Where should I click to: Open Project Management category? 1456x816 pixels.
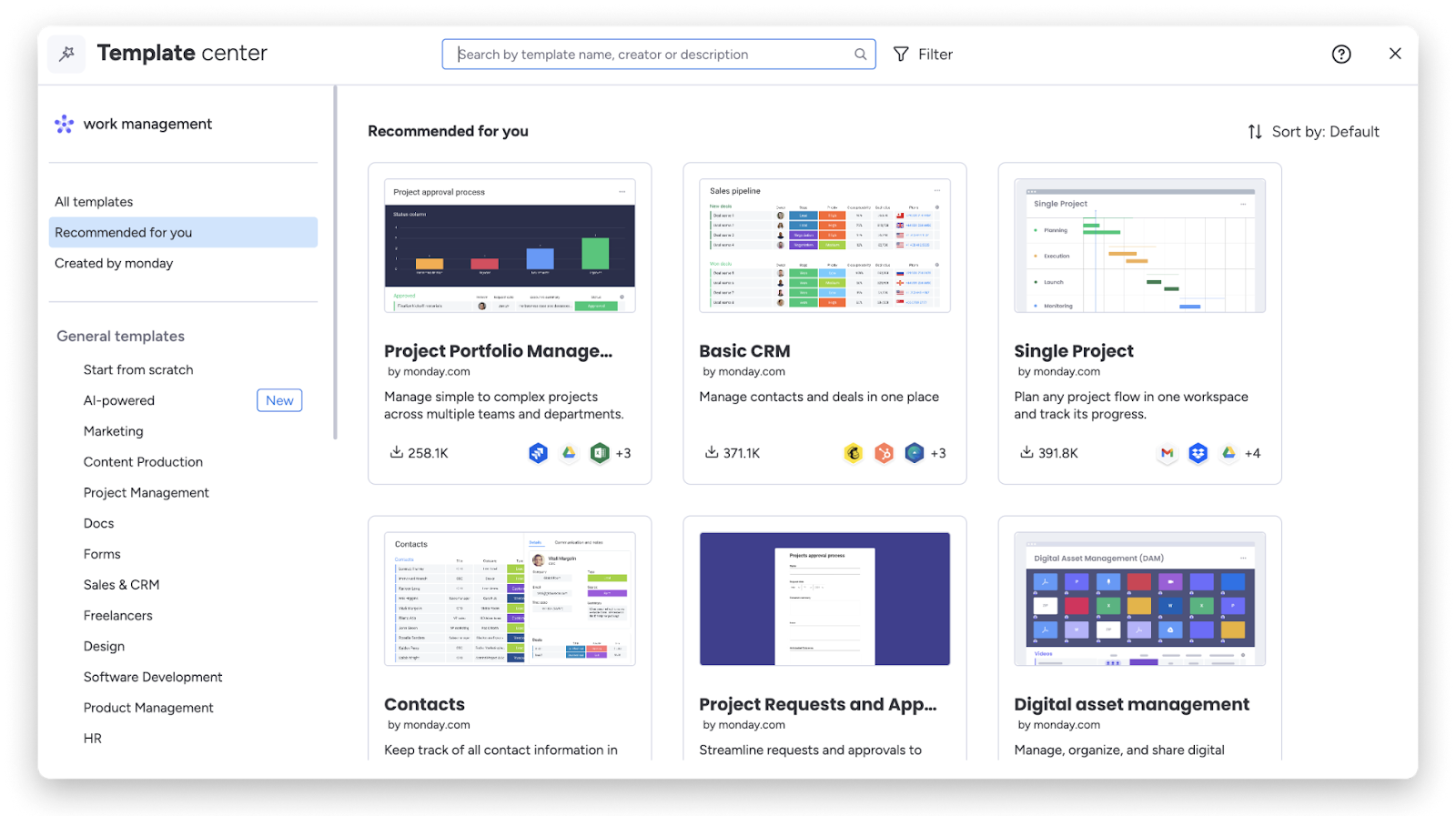147,493
